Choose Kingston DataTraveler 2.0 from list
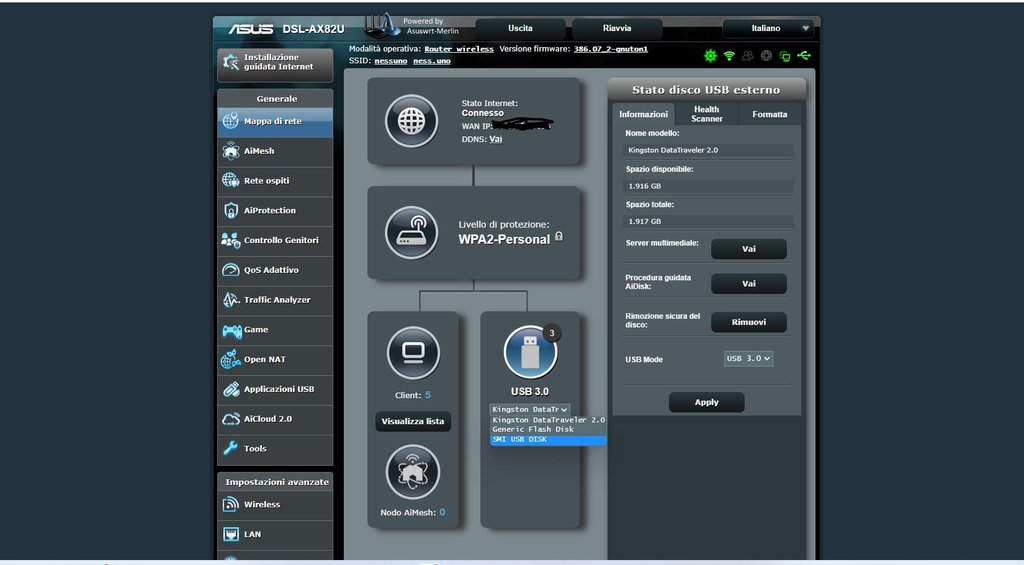Image resolution: width=1024 pixels, height=565 pixels. pyautogui.click(x=549, y=420)
